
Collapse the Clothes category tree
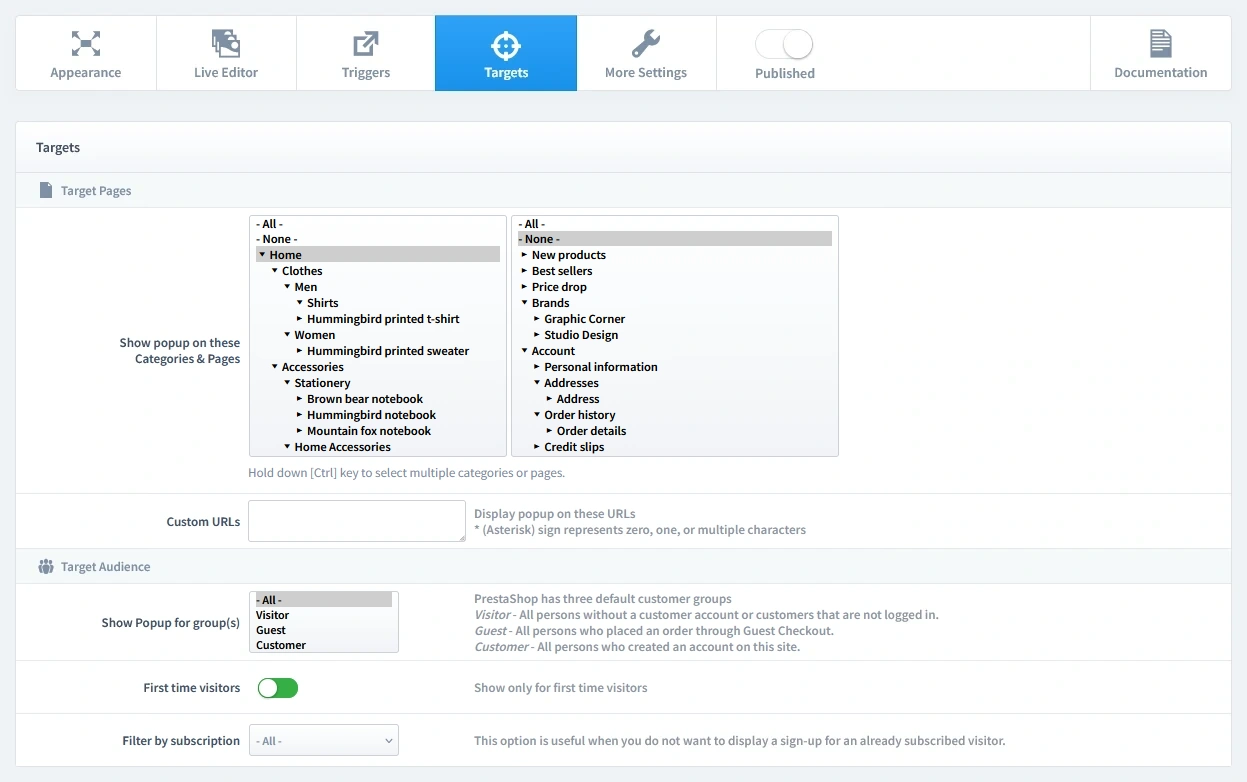coord(275,270)
